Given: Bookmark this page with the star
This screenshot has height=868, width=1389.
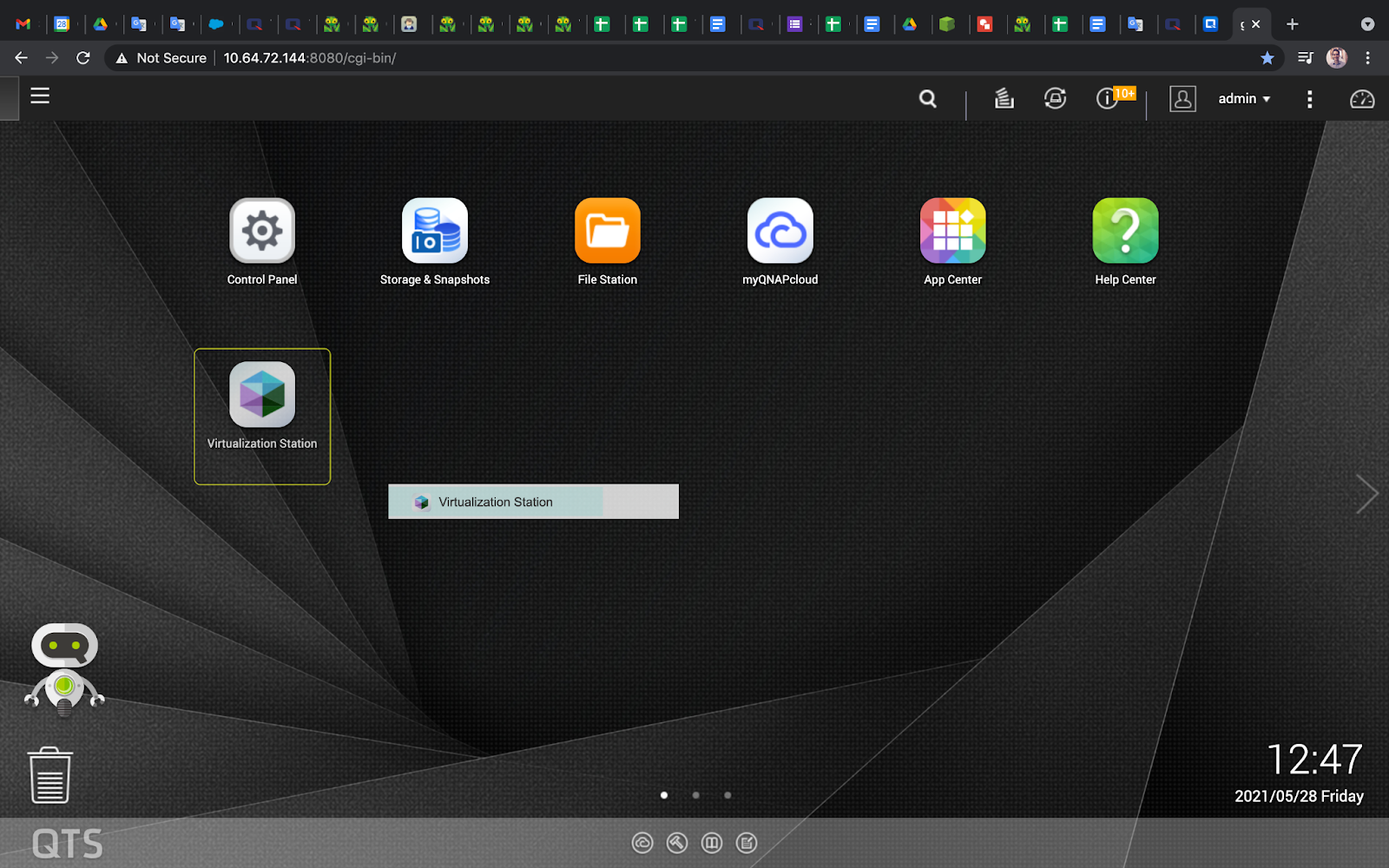Looking at the screenshot, I should coord(1267,58).
